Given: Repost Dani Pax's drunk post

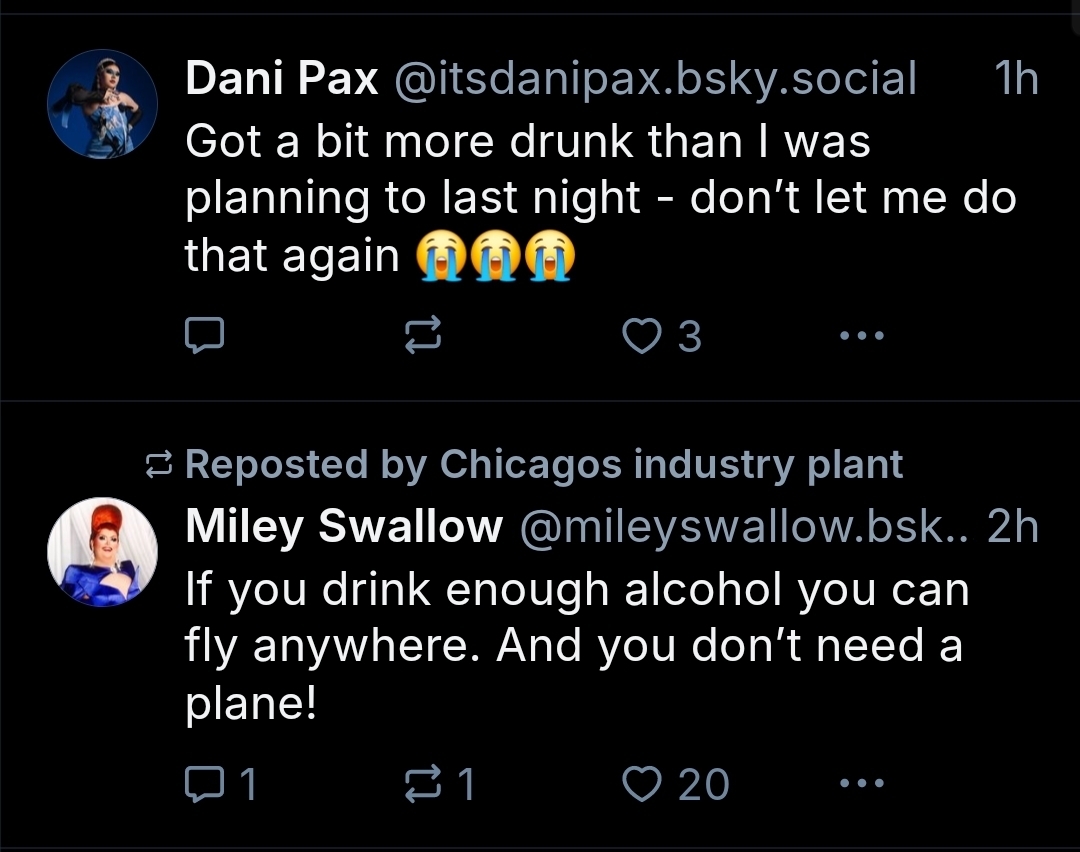Looking at the screenshot, I should point(421,337).
